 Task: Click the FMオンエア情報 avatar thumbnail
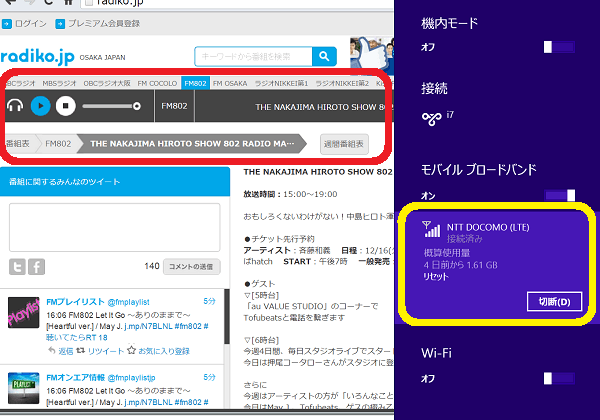coord(23,388)
